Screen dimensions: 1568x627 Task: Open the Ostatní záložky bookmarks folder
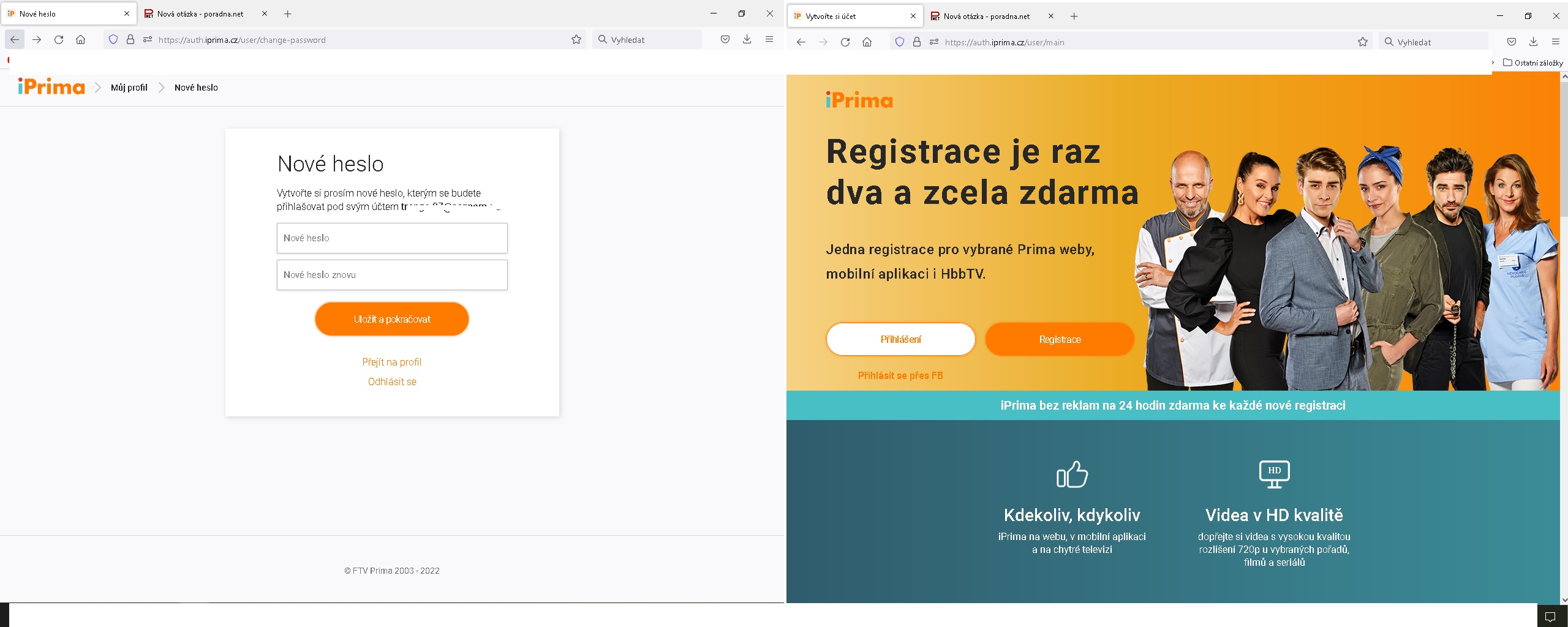point(1533,62)
